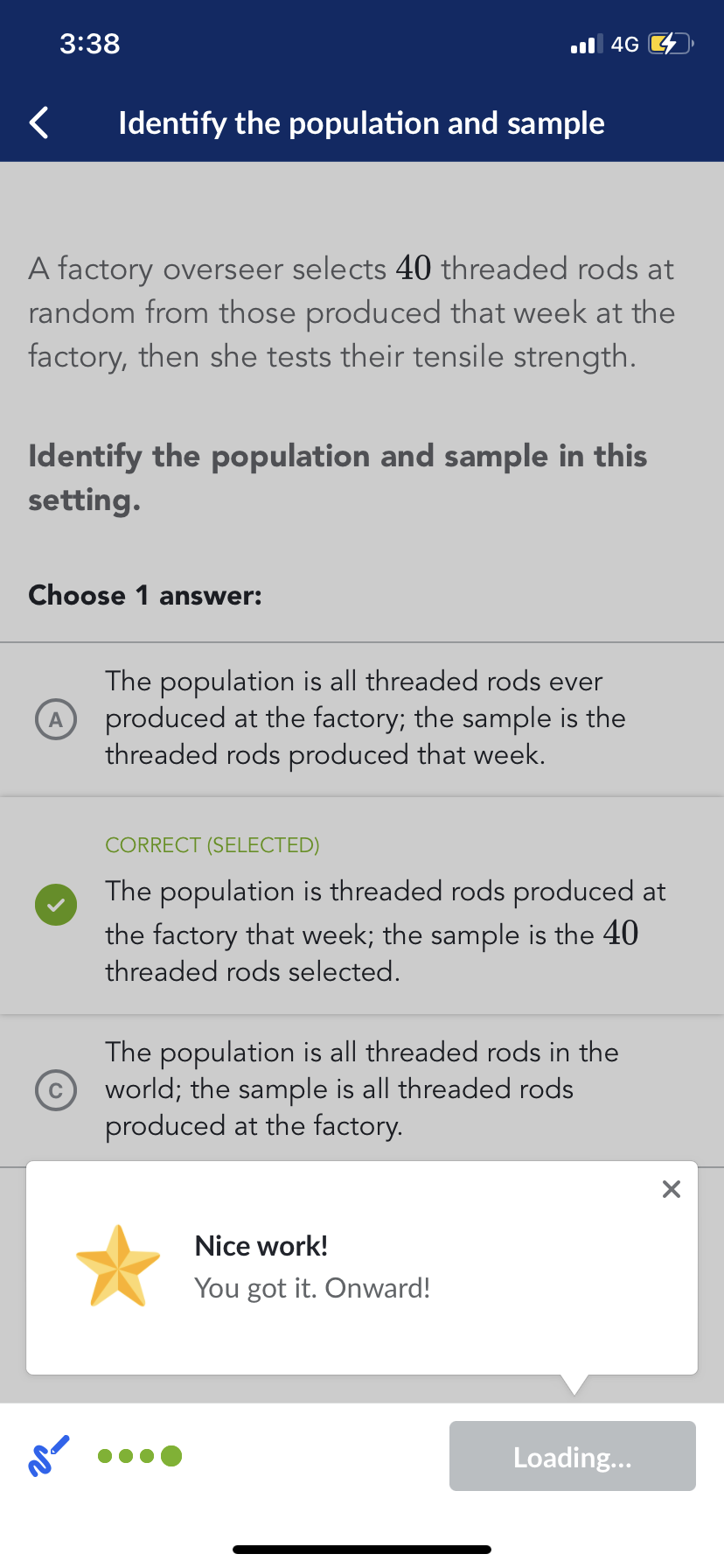Tap the gold star icon
This screenshot has width=724, height=1568.
(118, 1266)
